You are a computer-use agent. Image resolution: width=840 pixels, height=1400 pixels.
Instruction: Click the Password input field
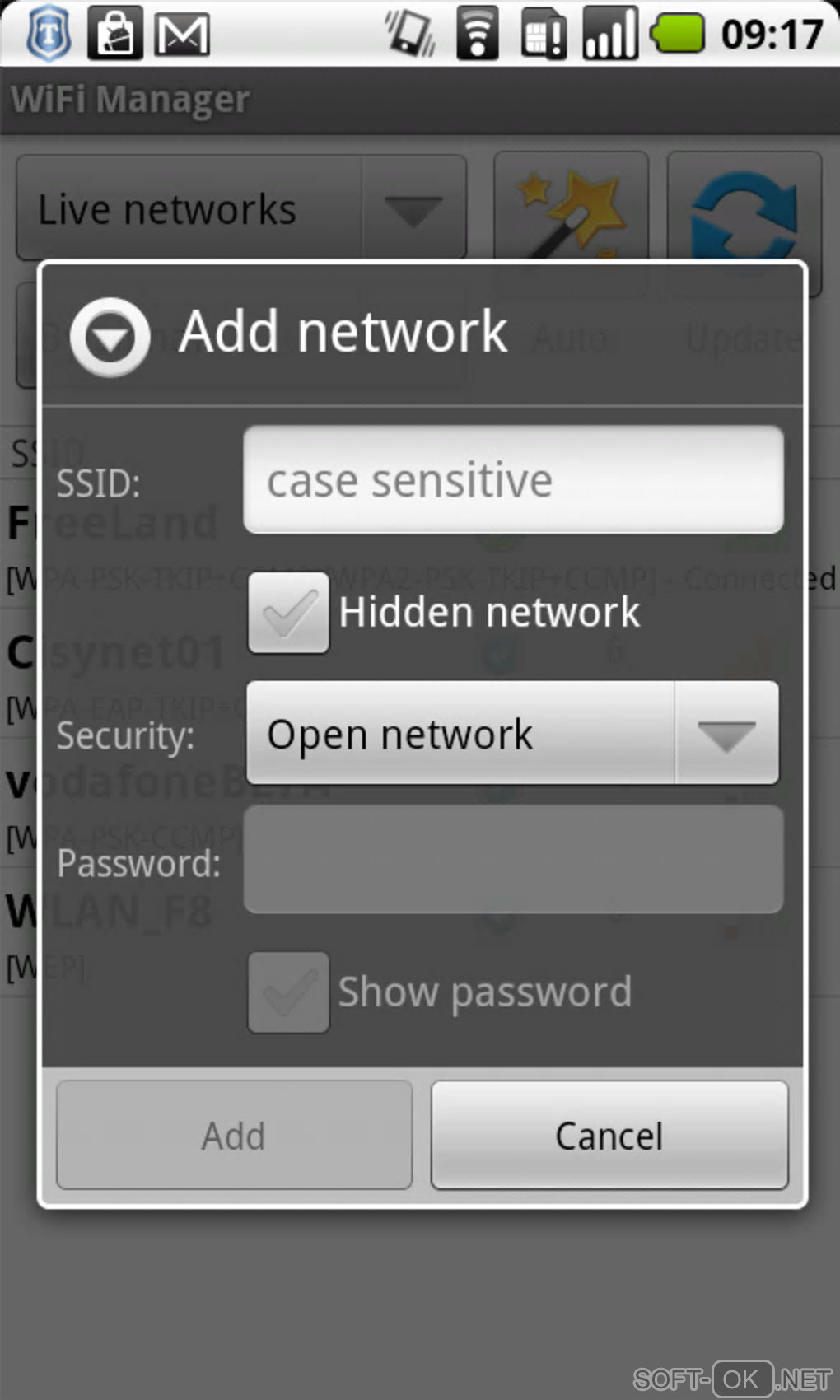pos(513,860)
